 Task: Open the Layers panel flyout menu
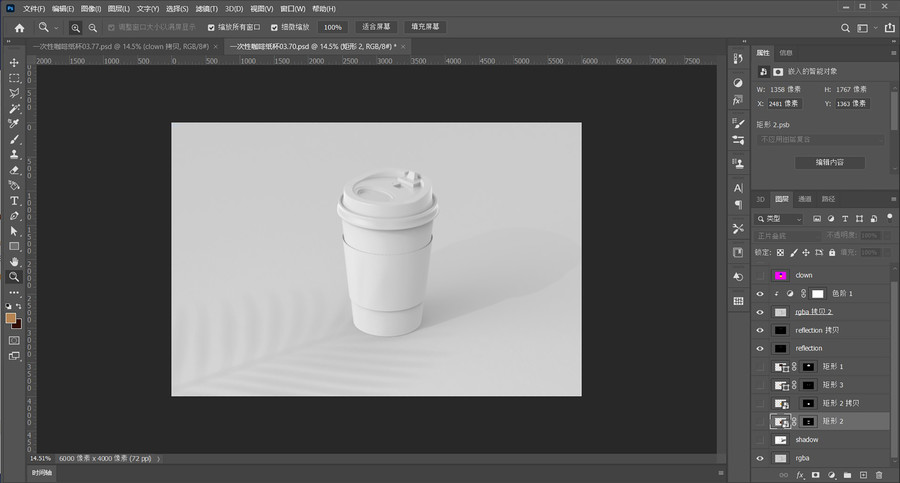pos(893,199)
